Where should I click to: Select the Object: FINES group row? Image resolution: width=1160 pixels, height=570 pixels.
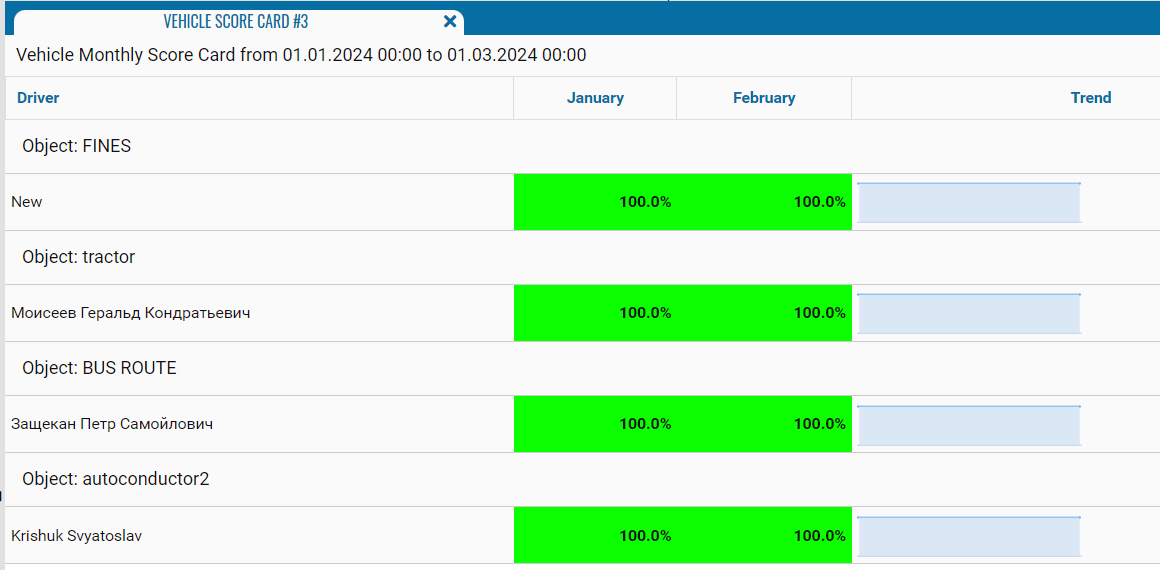77,146
